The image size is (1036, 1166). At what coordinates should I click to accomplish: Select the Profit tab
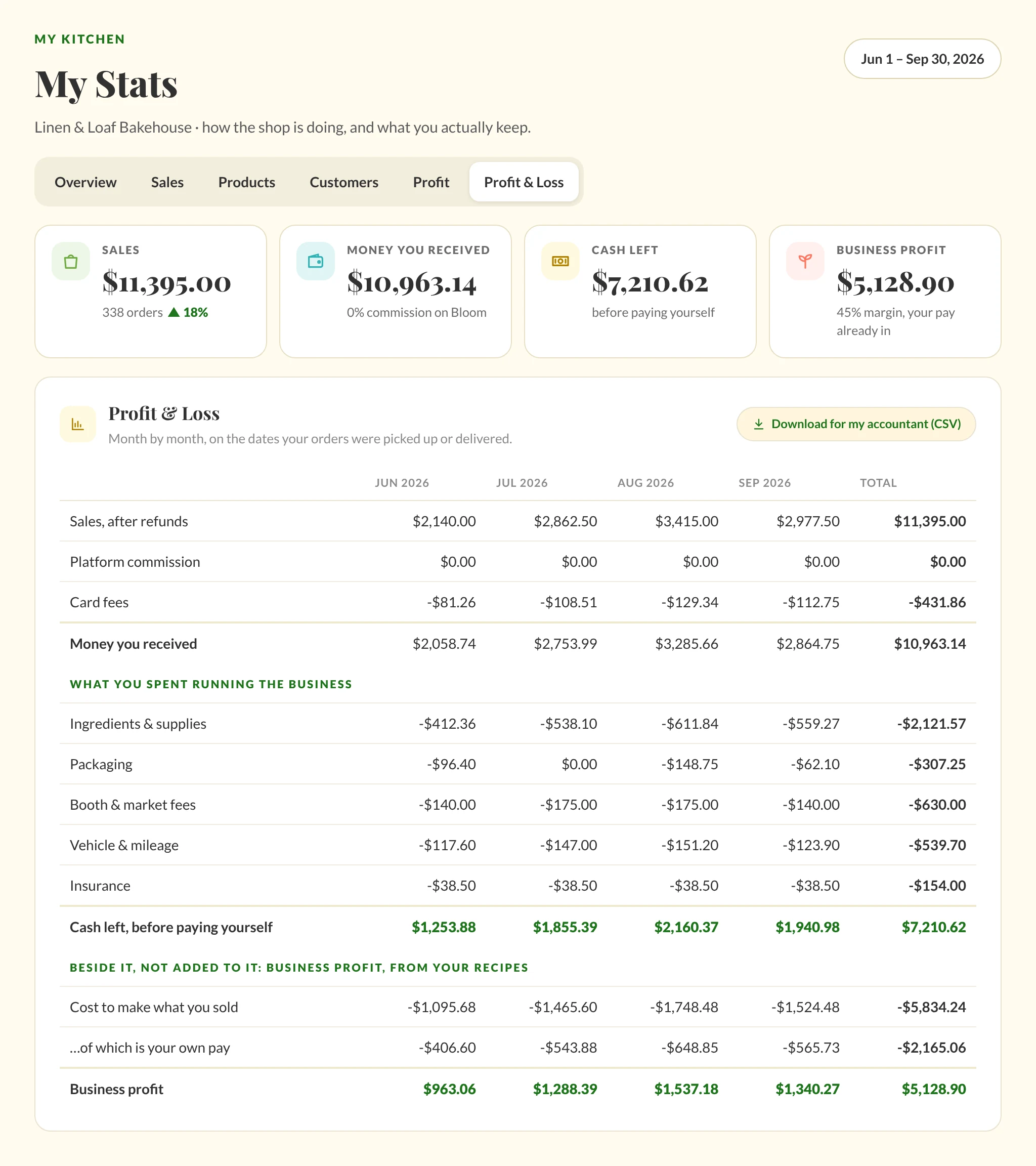(x=431, y=182)
